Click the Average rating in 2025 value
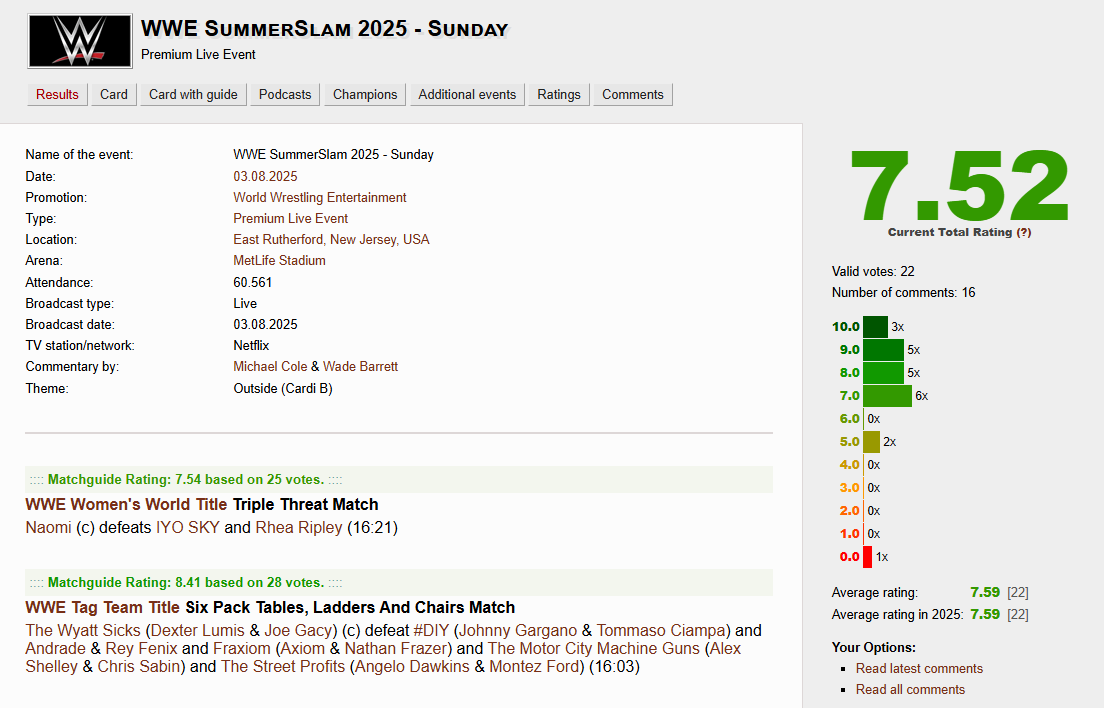 [x=984, y=614]
